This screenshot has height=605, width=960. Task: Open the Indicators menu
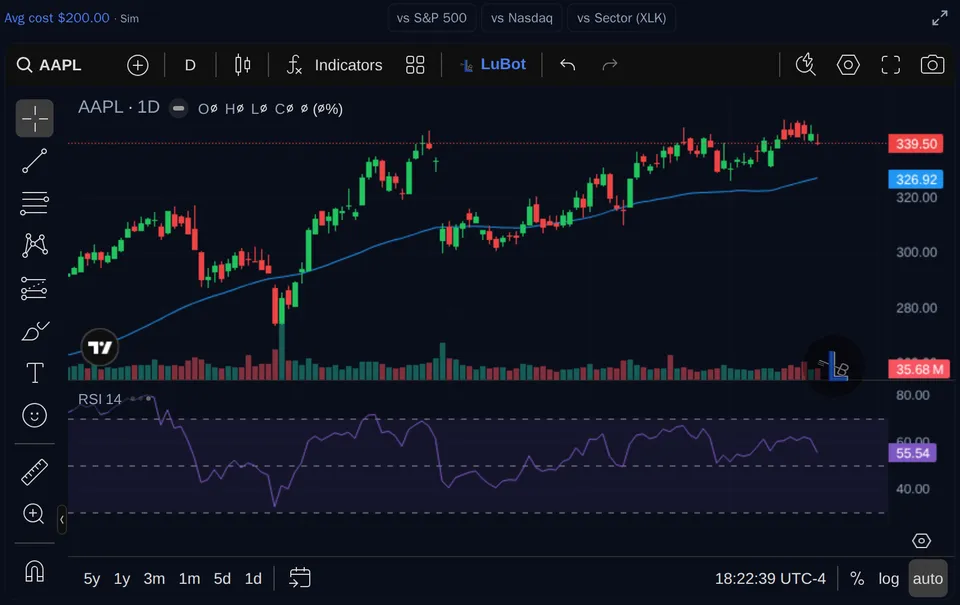[334, 65]
